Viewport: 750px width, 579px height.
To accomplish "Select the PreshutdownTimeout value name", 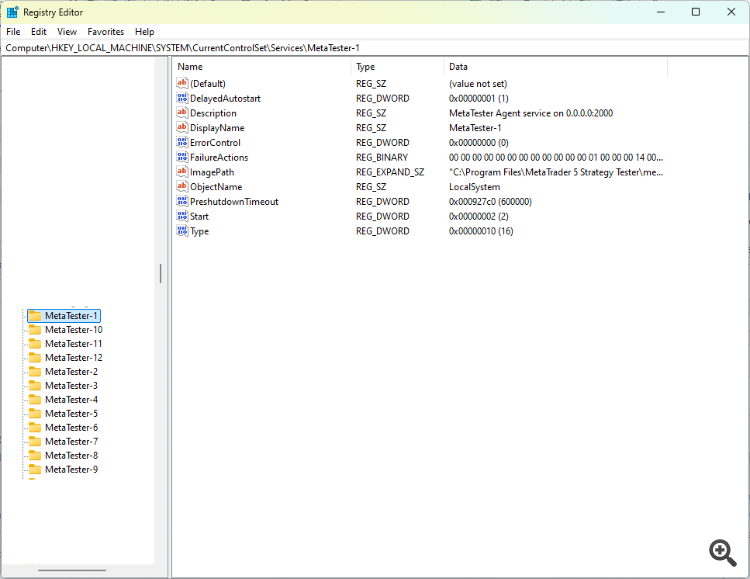I will click(234, 201).
